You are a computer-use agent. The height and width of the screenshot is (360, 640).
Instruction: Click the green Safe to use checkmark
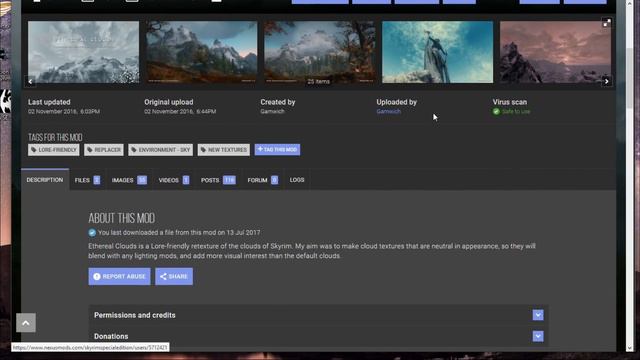point(496,111)
